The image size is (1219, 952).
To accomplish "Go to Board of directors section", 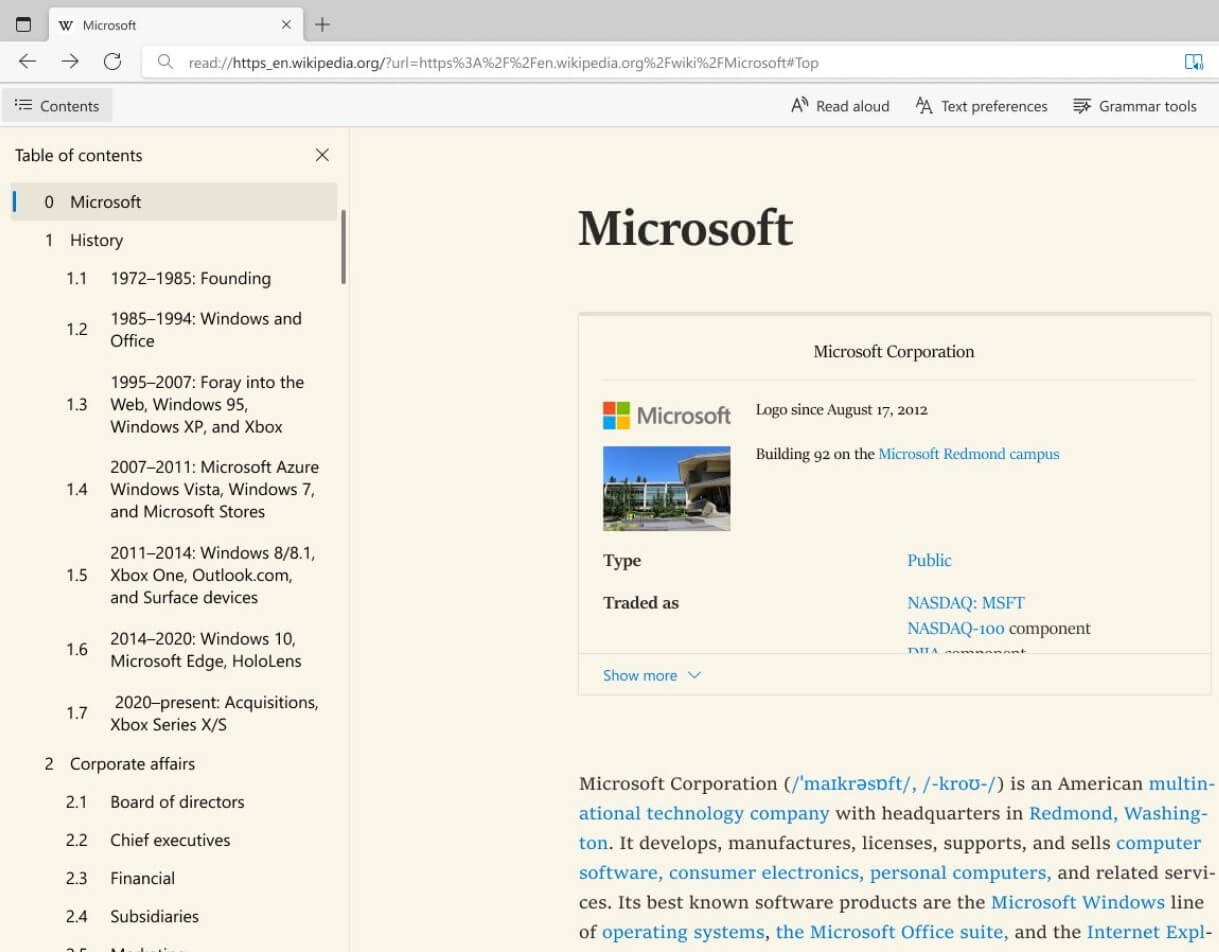I will coord(177,802).
